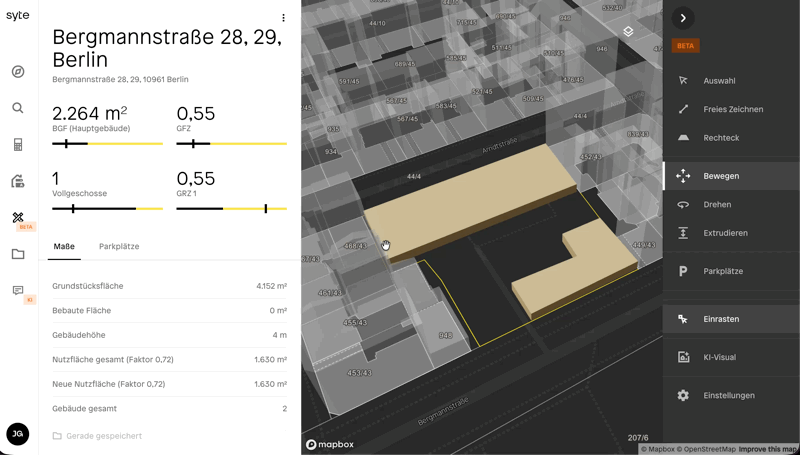Click the compass icon in left sidebar
This screenshot has height=455, width=800.
(x=18, y=72)
